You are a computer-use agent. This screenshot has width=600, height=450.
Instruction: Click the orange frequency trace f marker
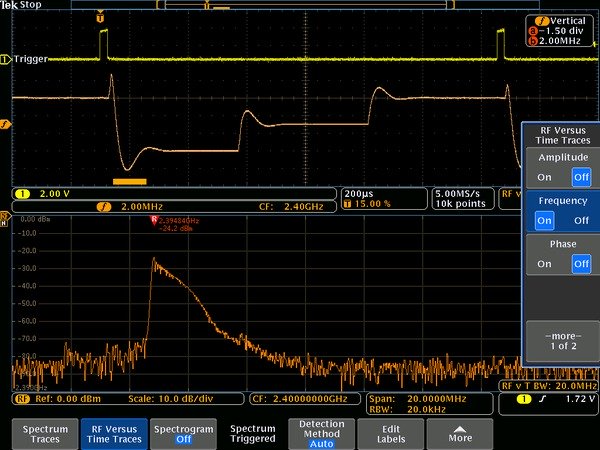point(6,124)
